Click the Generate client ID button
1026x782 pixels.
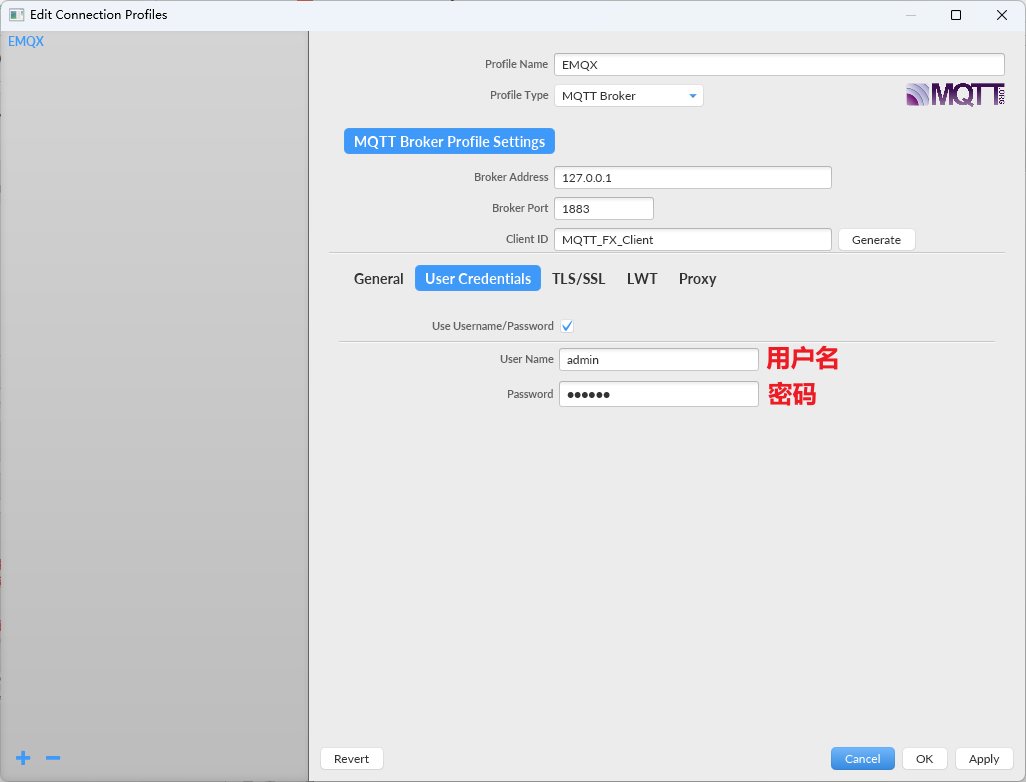coord(876,240)
